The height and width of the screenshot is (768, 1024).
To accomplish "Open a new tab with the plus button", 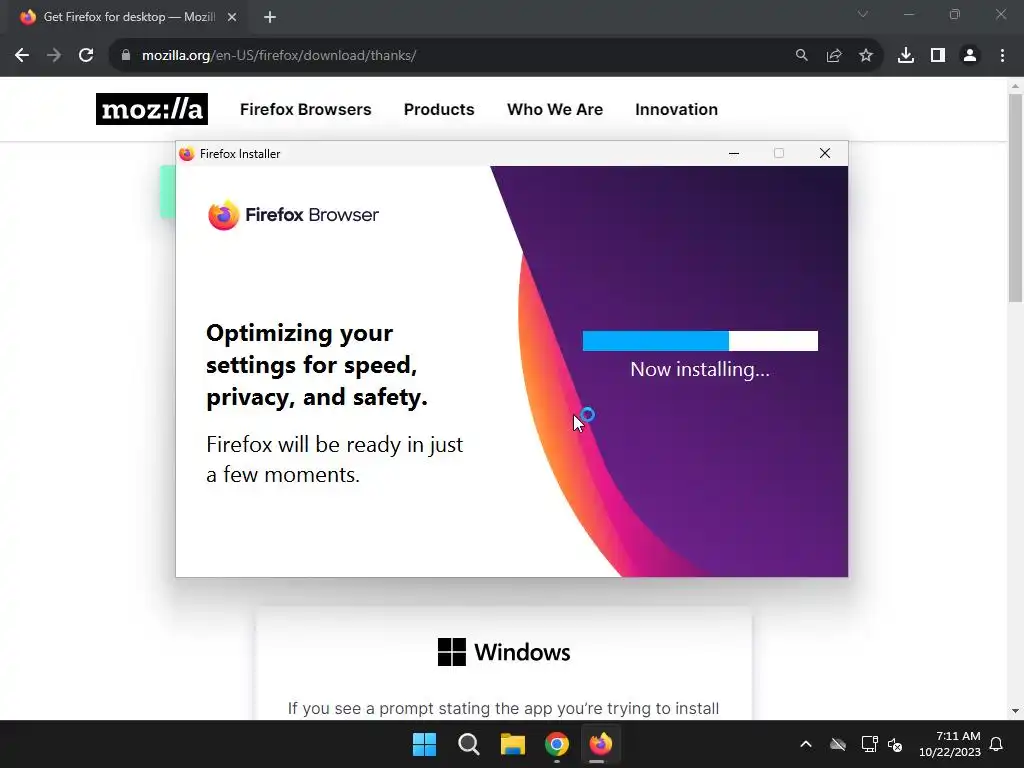I will pos(270,17).
